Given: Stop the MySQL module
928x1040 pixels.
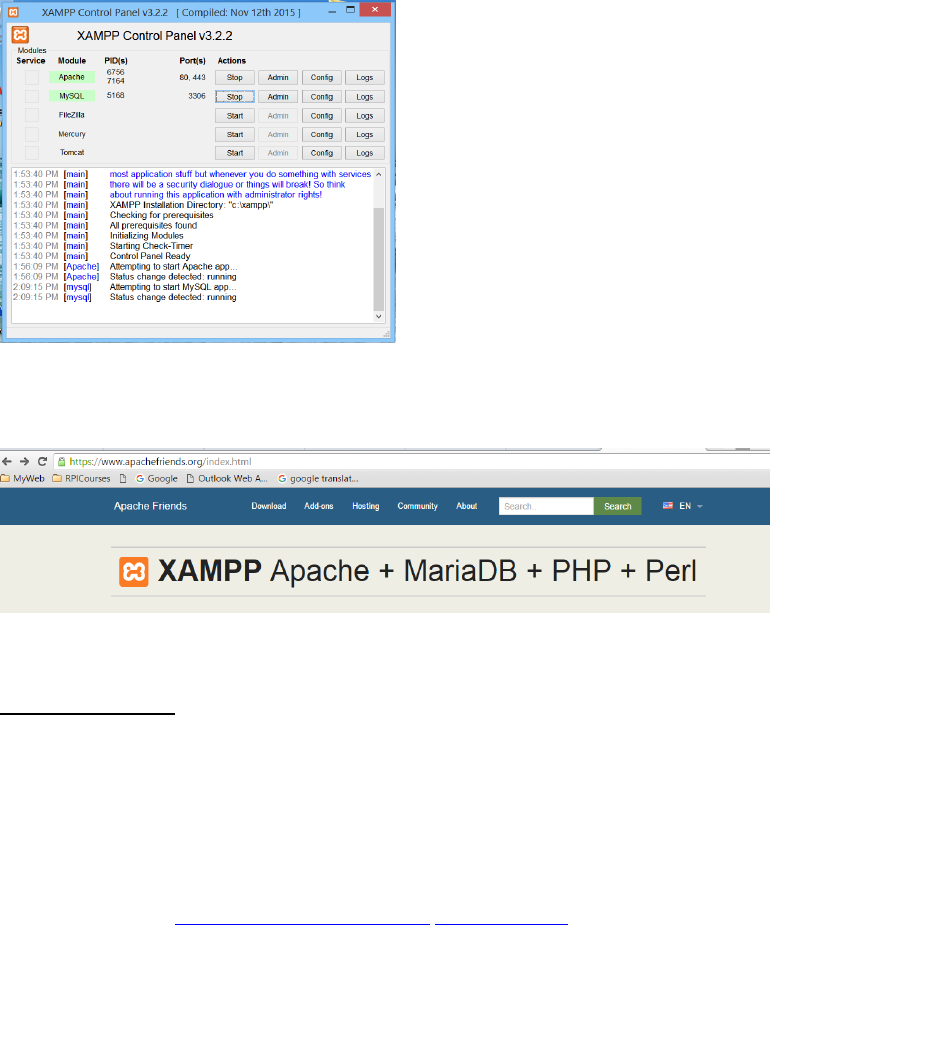Looking at the screenshot, I should pos(235,97).
